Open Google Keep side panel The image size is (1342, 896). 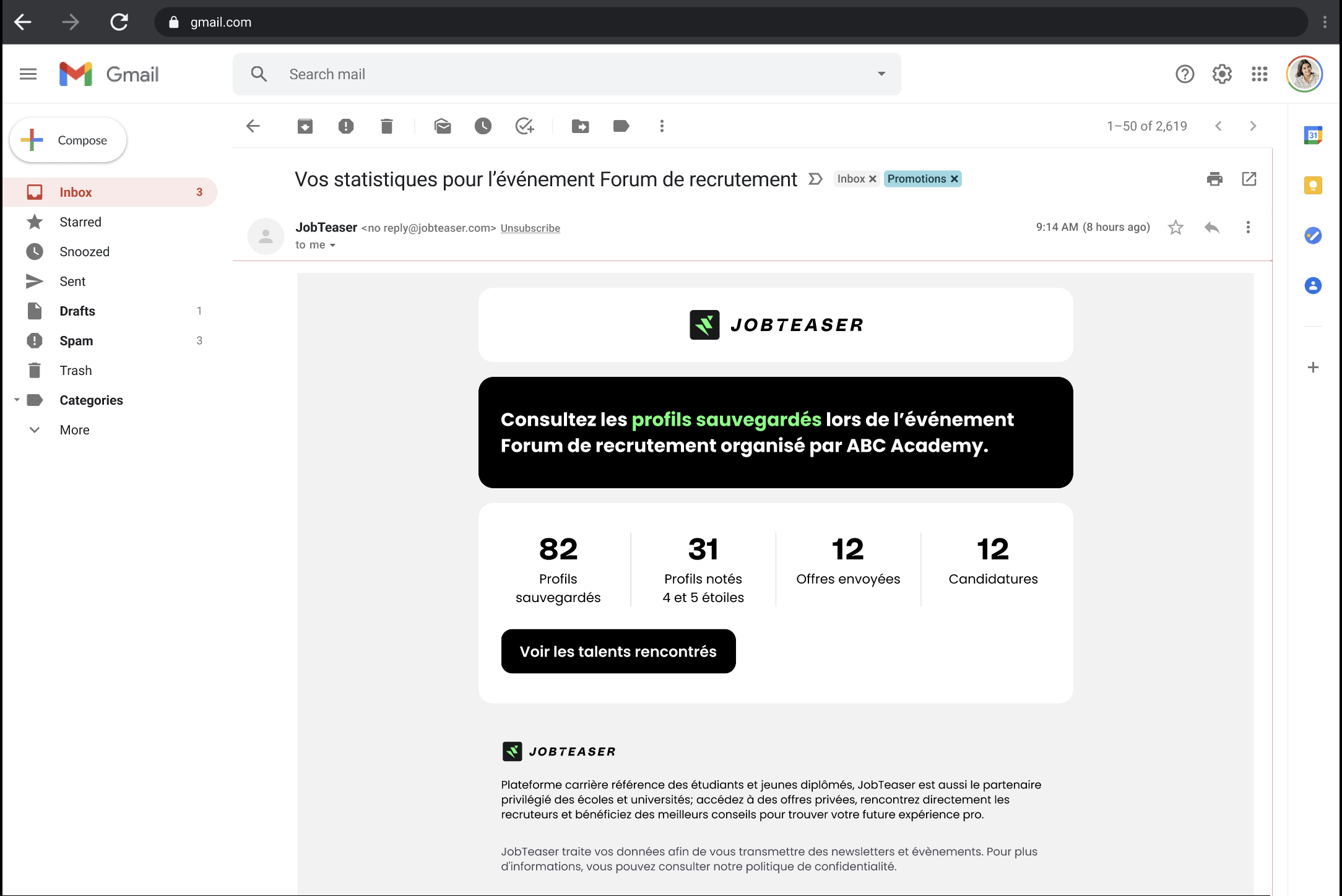(1313, 185)
